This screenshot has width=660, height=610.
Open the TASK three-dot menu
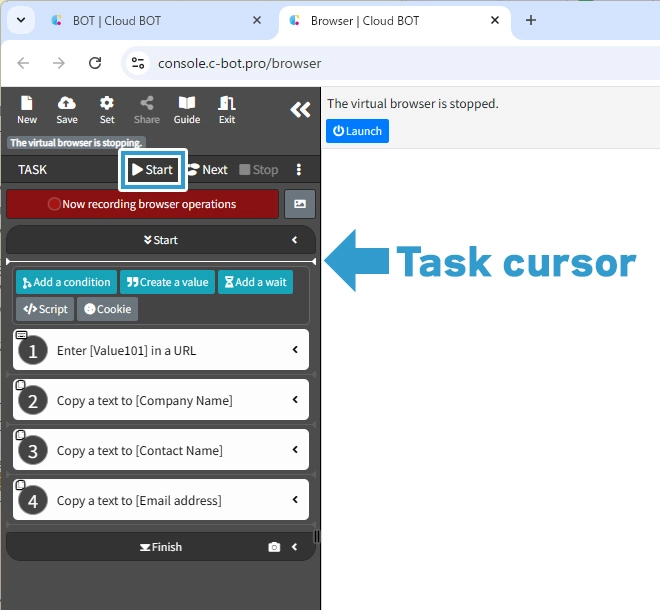tap(298, 170)
